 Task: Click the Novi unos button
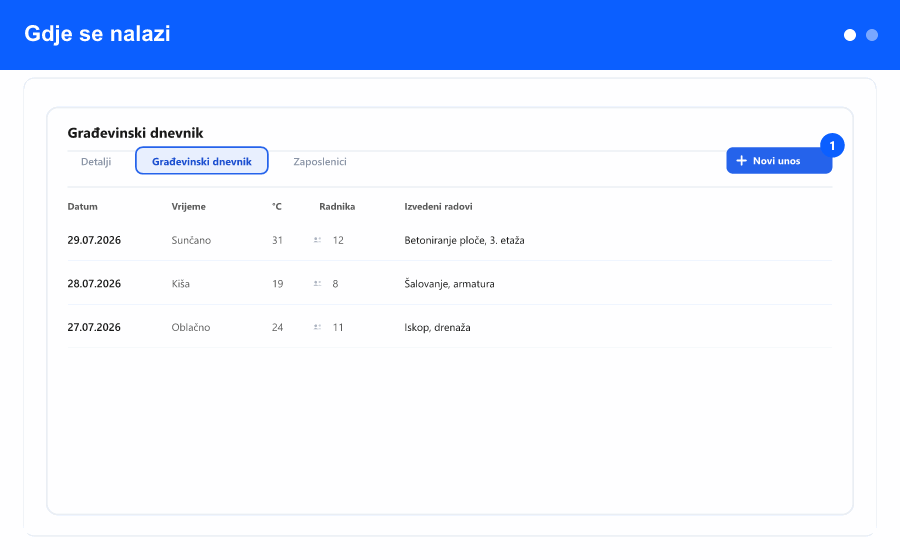click(x=779, y=161)
